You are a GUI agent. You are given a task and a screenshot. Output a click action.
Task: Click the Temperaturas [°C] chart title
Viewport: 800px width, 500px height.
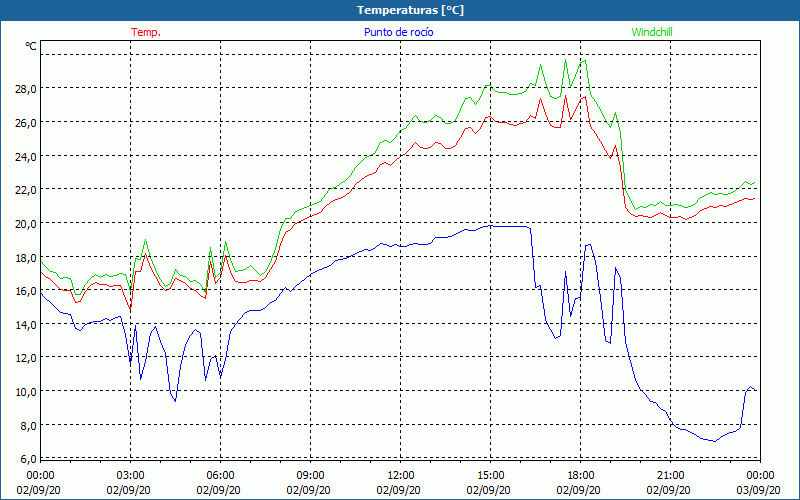coord(410,10)
